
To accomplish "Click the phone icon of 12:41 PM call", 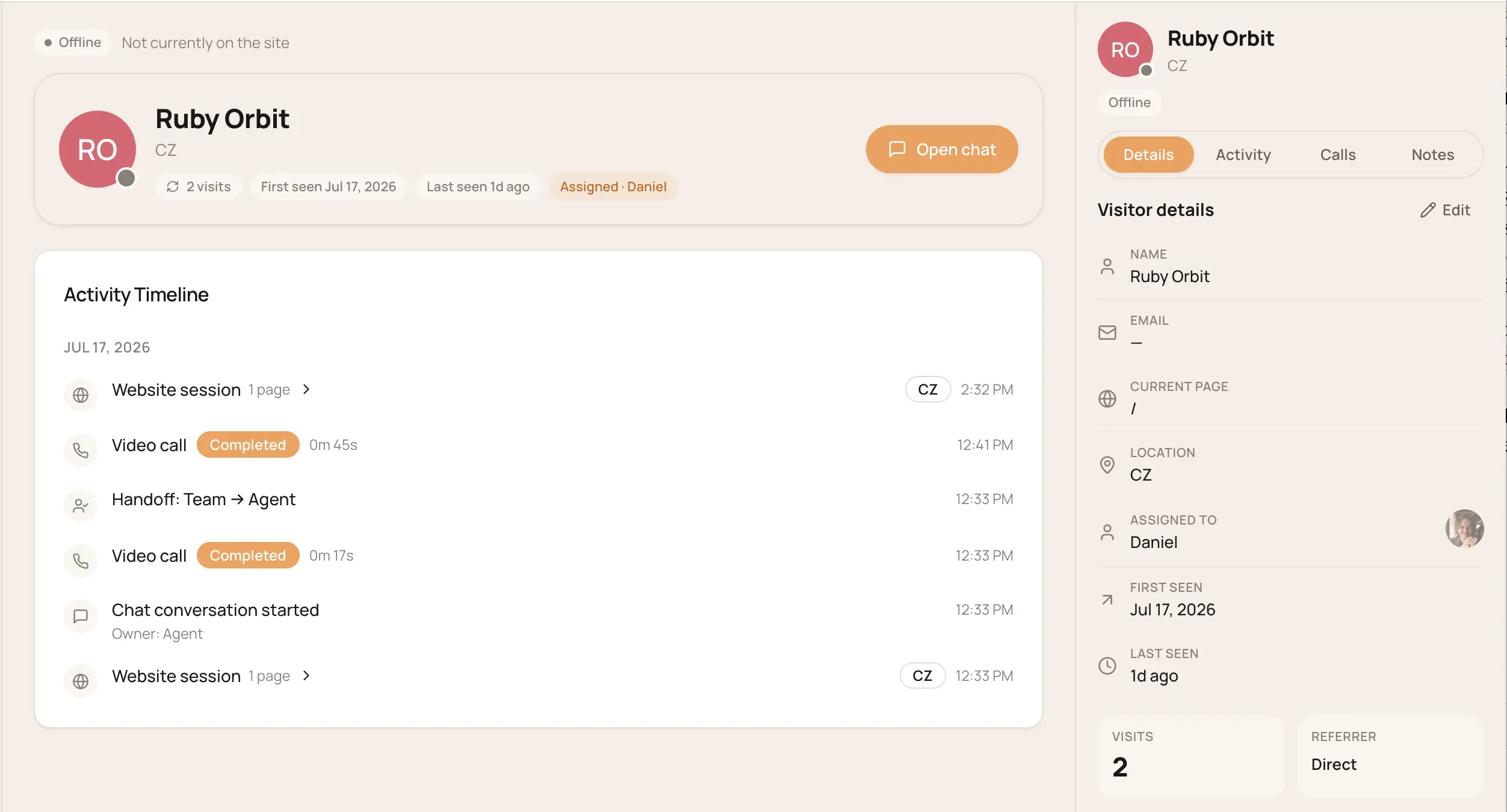I will (x=81, y=450).
